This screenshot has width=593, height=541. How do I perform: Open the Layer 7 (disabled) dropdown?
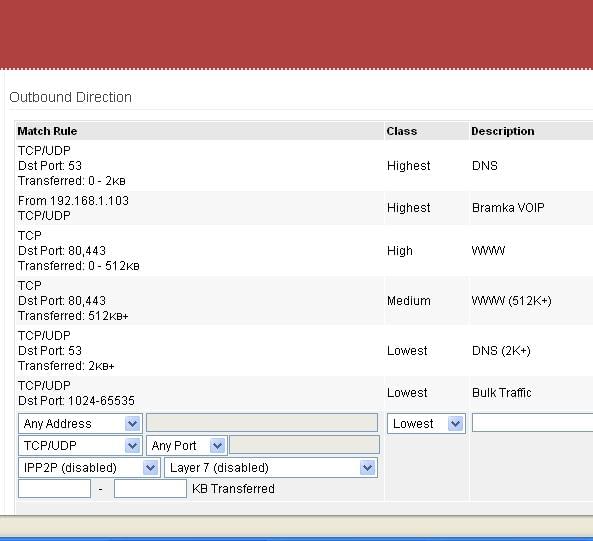(x=271, y=468)
